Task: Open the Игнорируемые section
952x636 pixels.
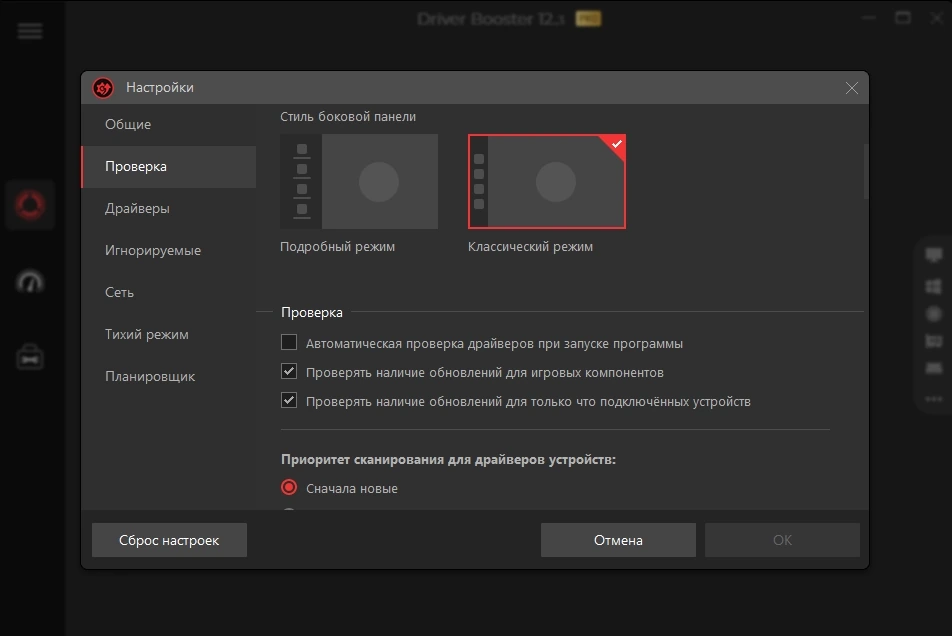Action: (x=168, y=250)
